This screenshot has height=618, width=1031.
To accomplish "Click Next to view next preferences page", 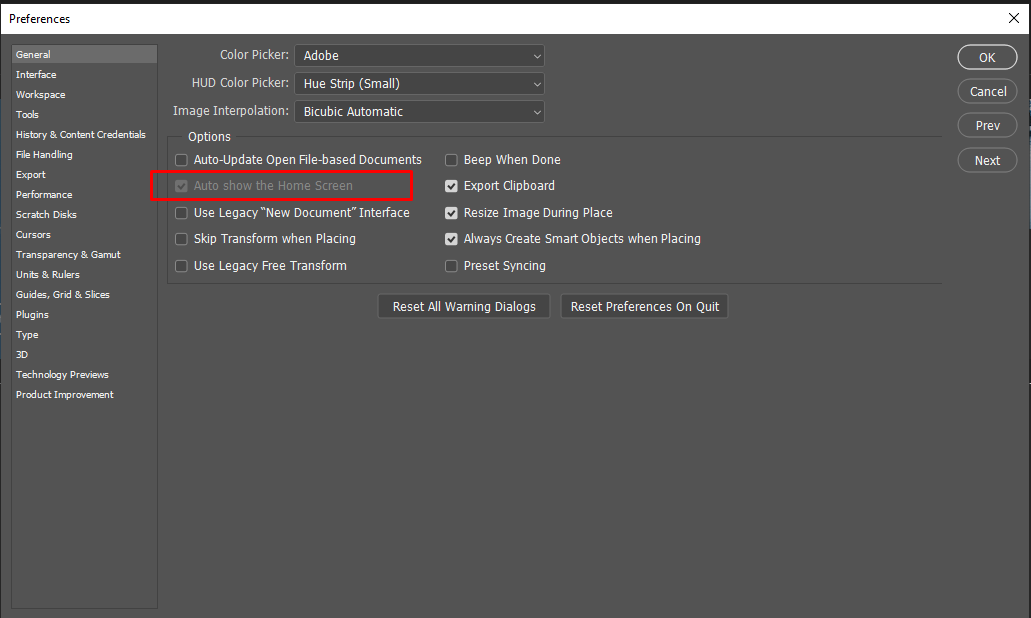I will pos(986,160).
